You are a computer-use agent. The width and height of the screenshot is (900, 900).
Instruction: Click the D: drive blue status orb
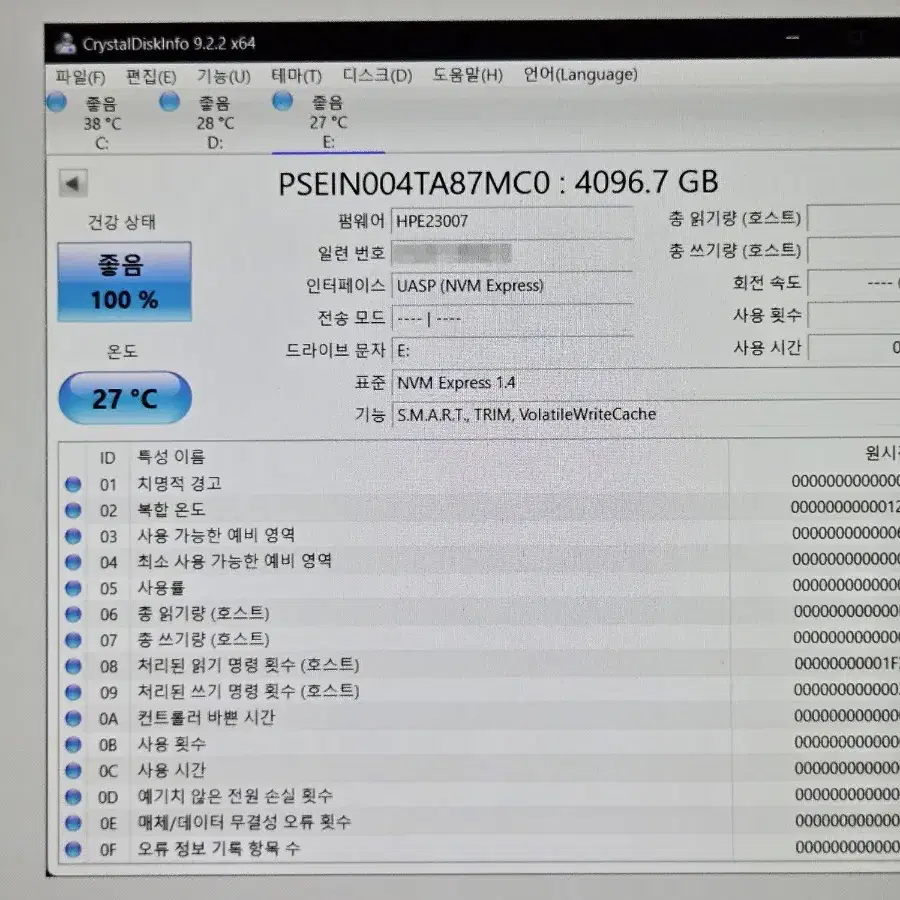tap(169, 102)
